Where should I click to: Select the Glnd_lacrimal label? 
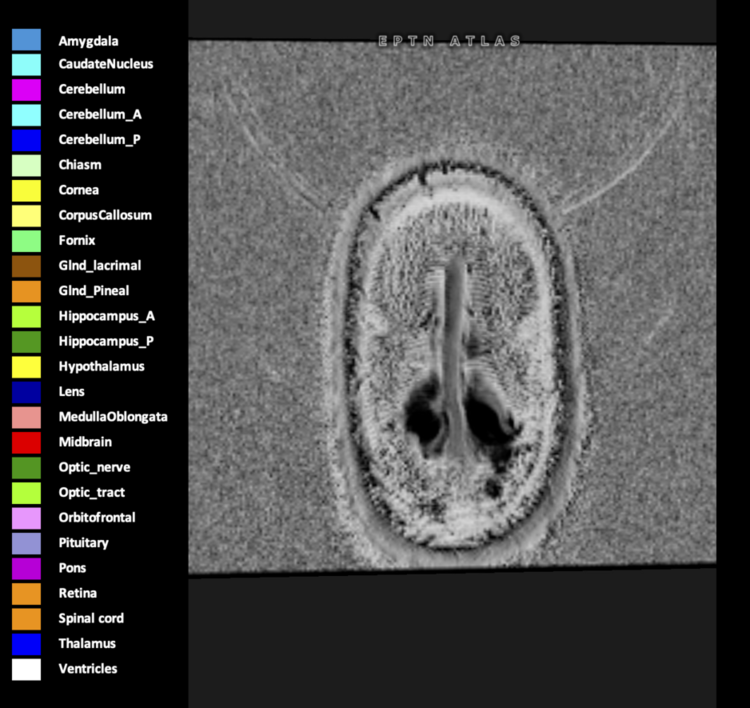[x=100, y=266]
